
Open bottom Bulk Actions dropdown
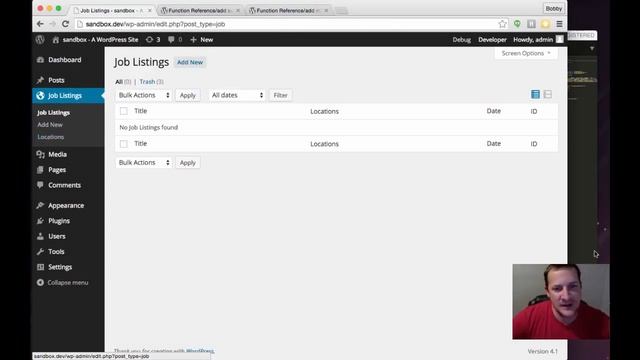(x=144, y=162)
